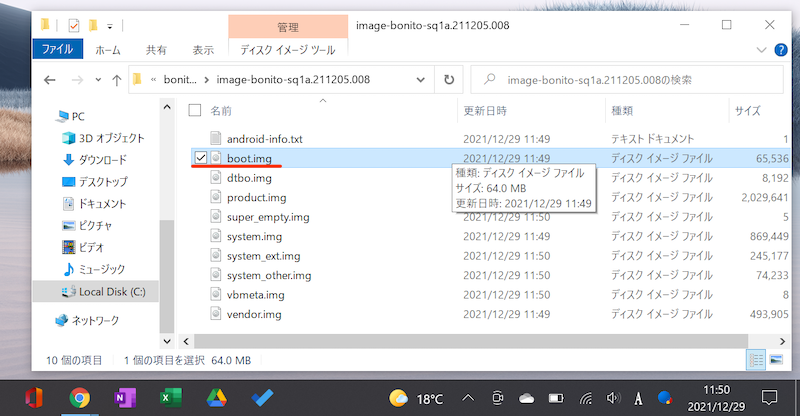Sort files by 更新日時 column

click(485, 110)
